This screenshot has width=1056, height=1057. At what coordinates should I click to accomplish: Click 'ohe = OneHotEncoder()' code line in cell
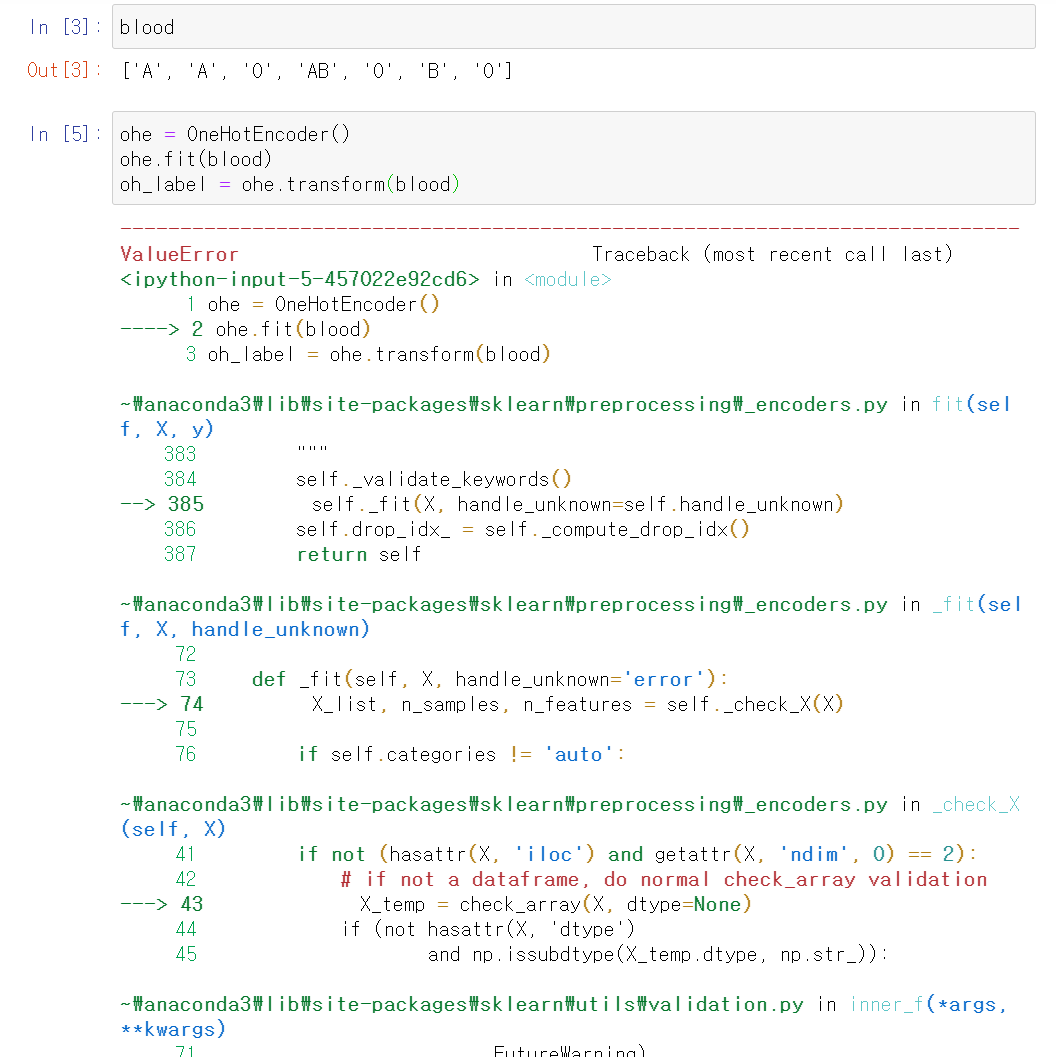click(x=235, y=134)
